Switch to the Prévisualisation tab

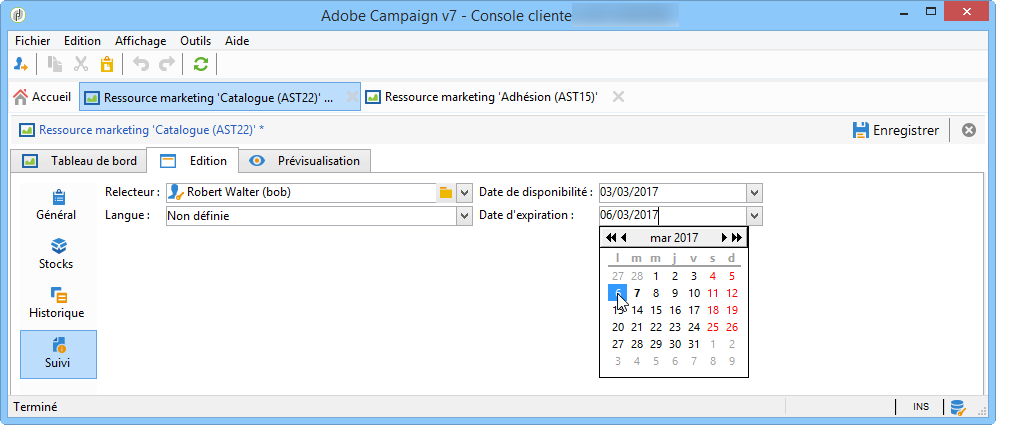click(308, 161)
